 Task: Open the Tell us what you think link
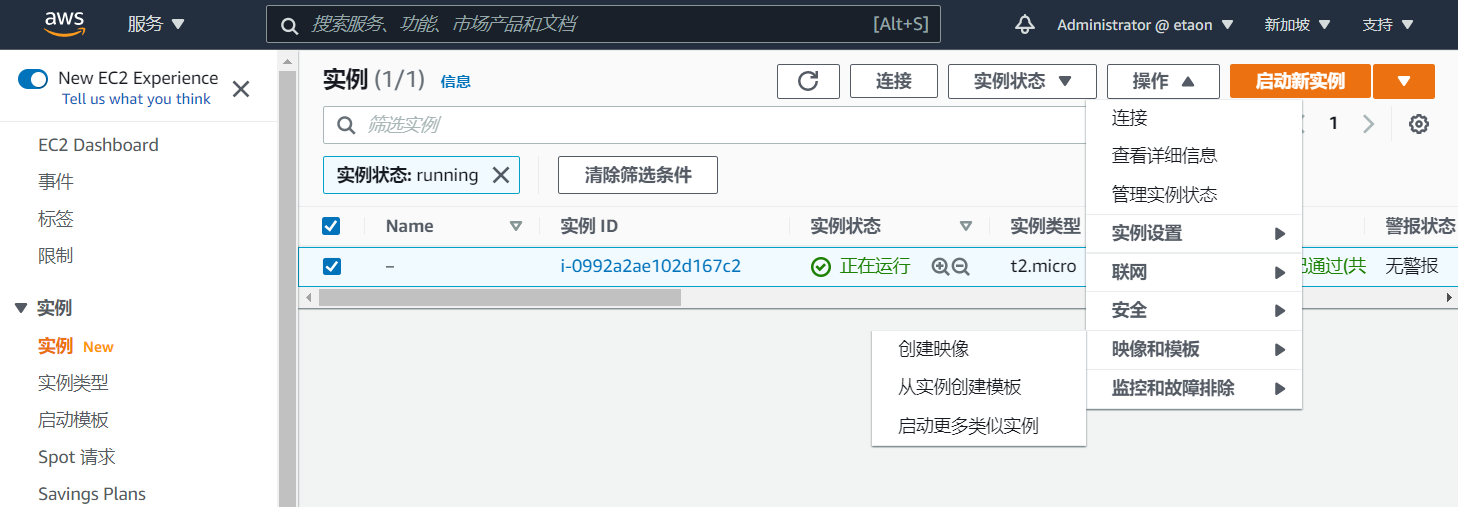(x=136, y=99)
